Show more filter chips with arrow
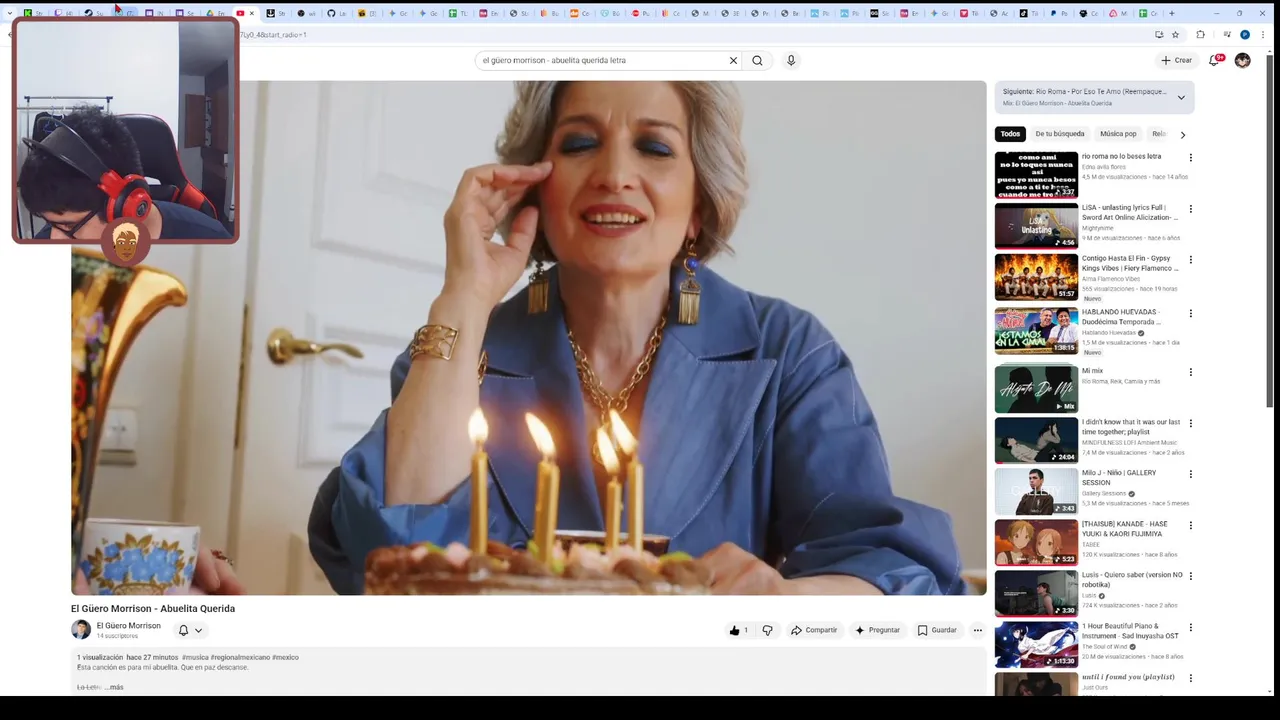The height and width of the screenshot is (720, 1280). (x=1183, y=134)
